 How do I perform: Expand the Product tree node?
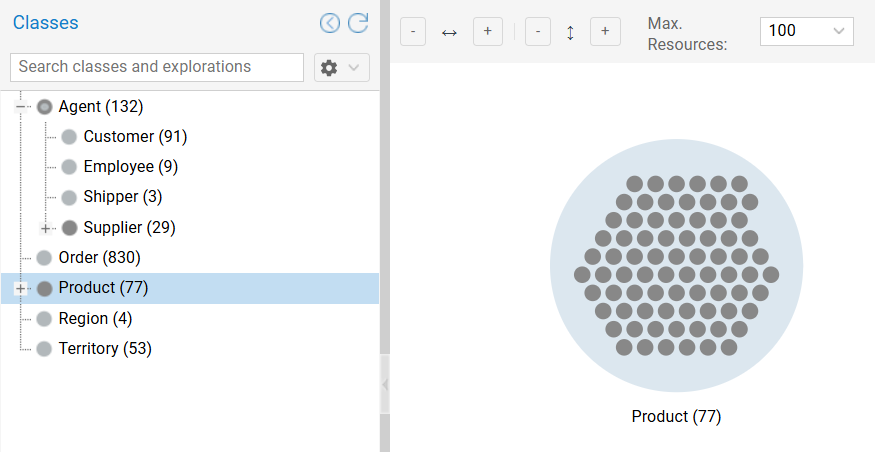(20, 289)
